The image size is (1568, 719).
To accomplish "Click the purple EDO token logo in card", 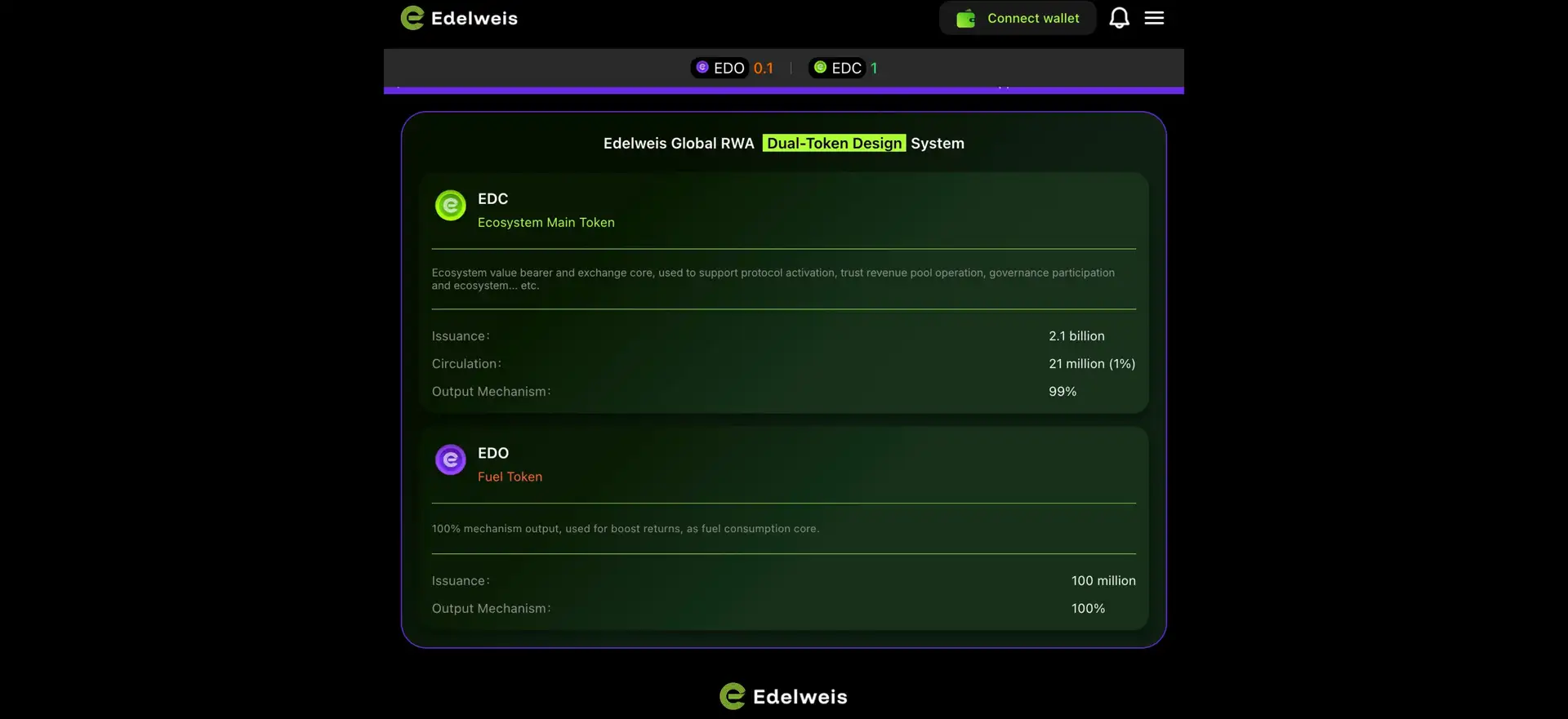I will tap(450, 460).
